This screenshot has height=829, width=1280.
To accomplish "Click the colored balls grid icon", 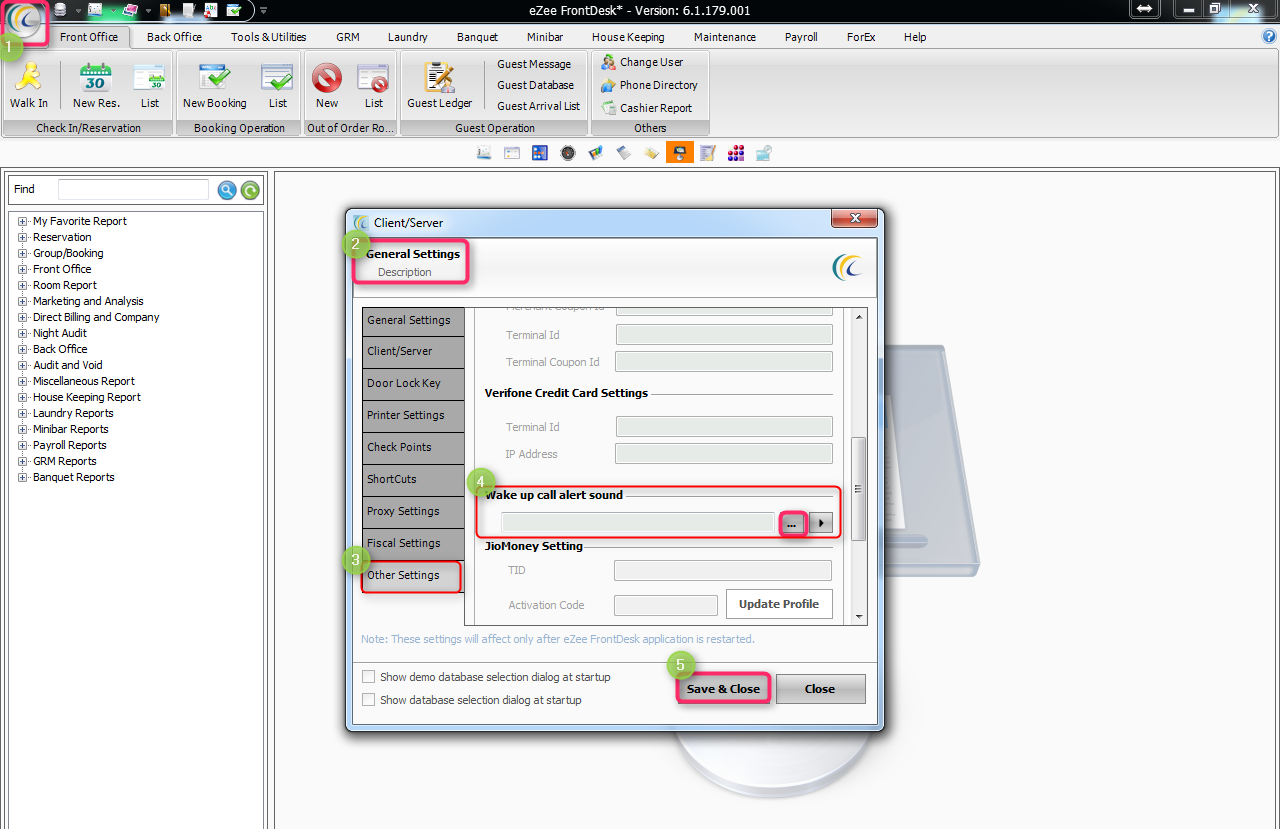I will (736, 153).
